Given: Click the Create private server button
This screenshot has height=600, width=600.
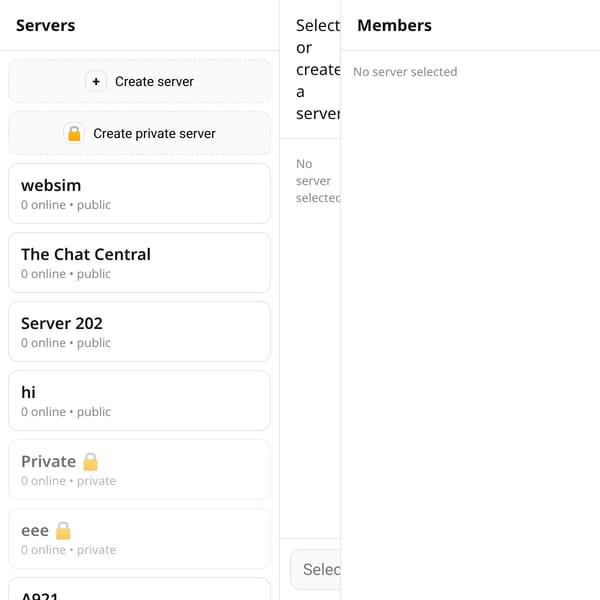Looking at the screenshot, I should pyautogui.click(x=139, y=133).
